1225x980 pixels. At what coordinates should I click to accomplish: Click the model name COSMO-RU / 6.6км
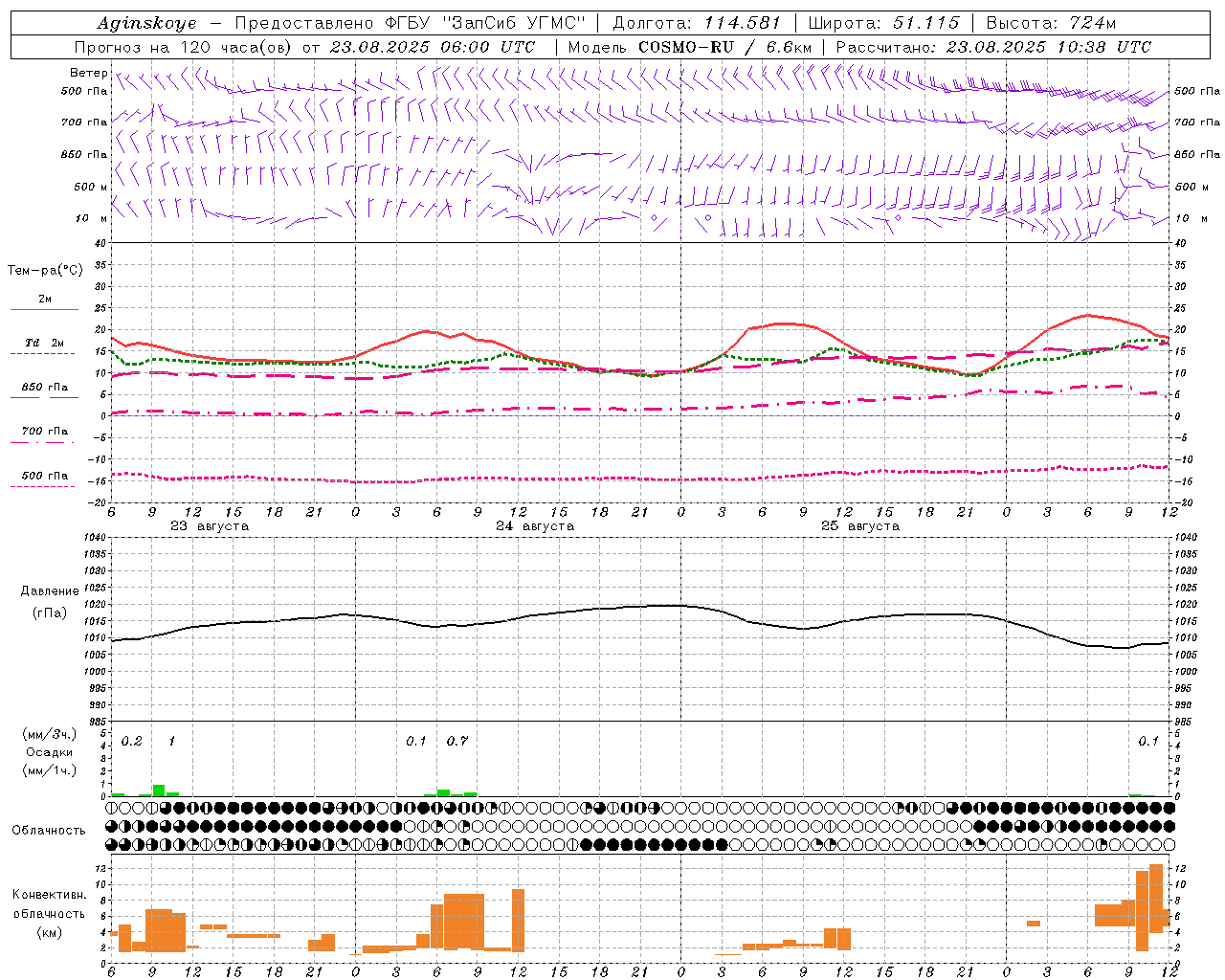(x=724, y=47)
